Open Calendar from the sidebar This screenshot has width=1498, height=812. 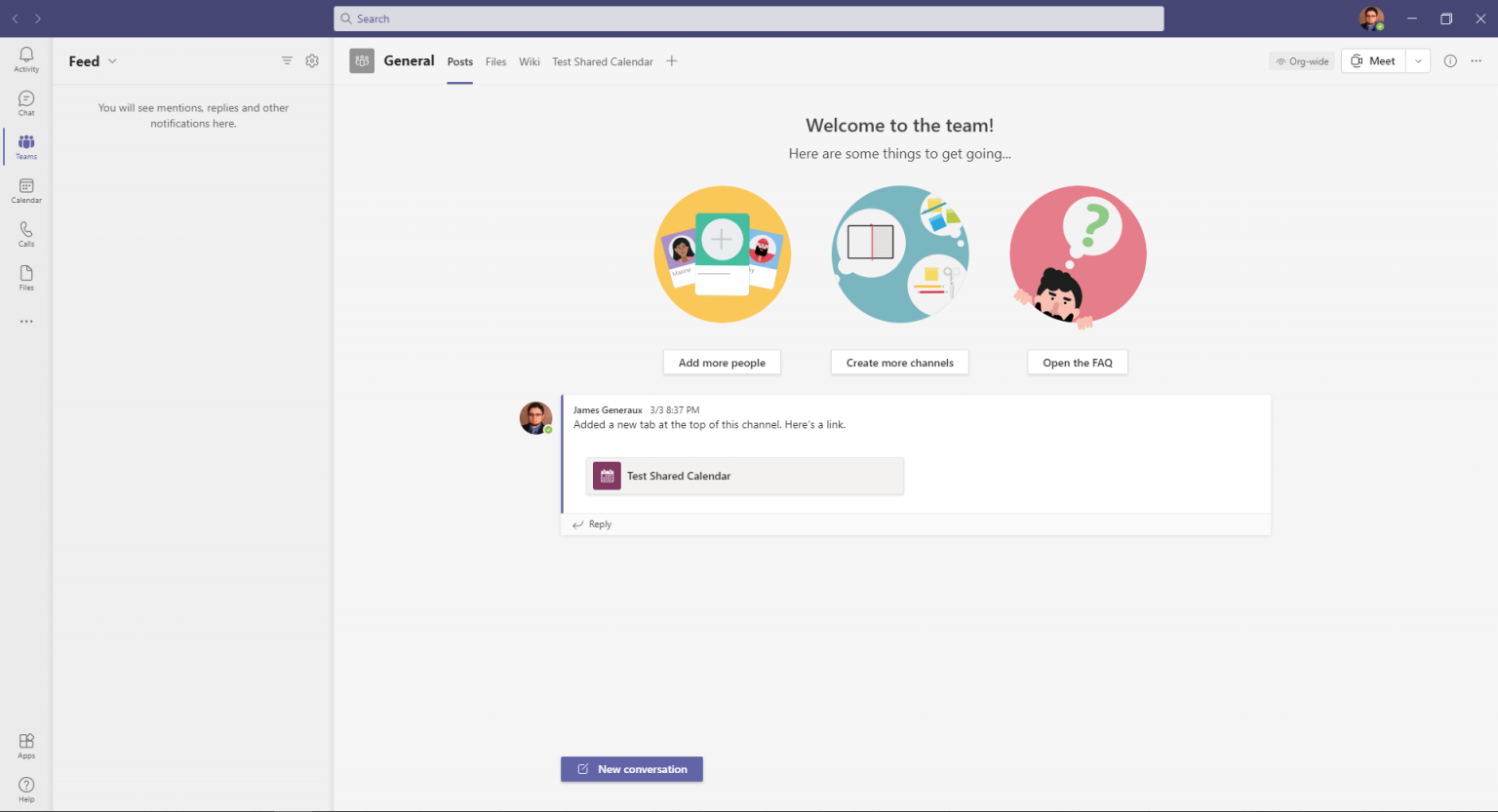tap(26, 191)
